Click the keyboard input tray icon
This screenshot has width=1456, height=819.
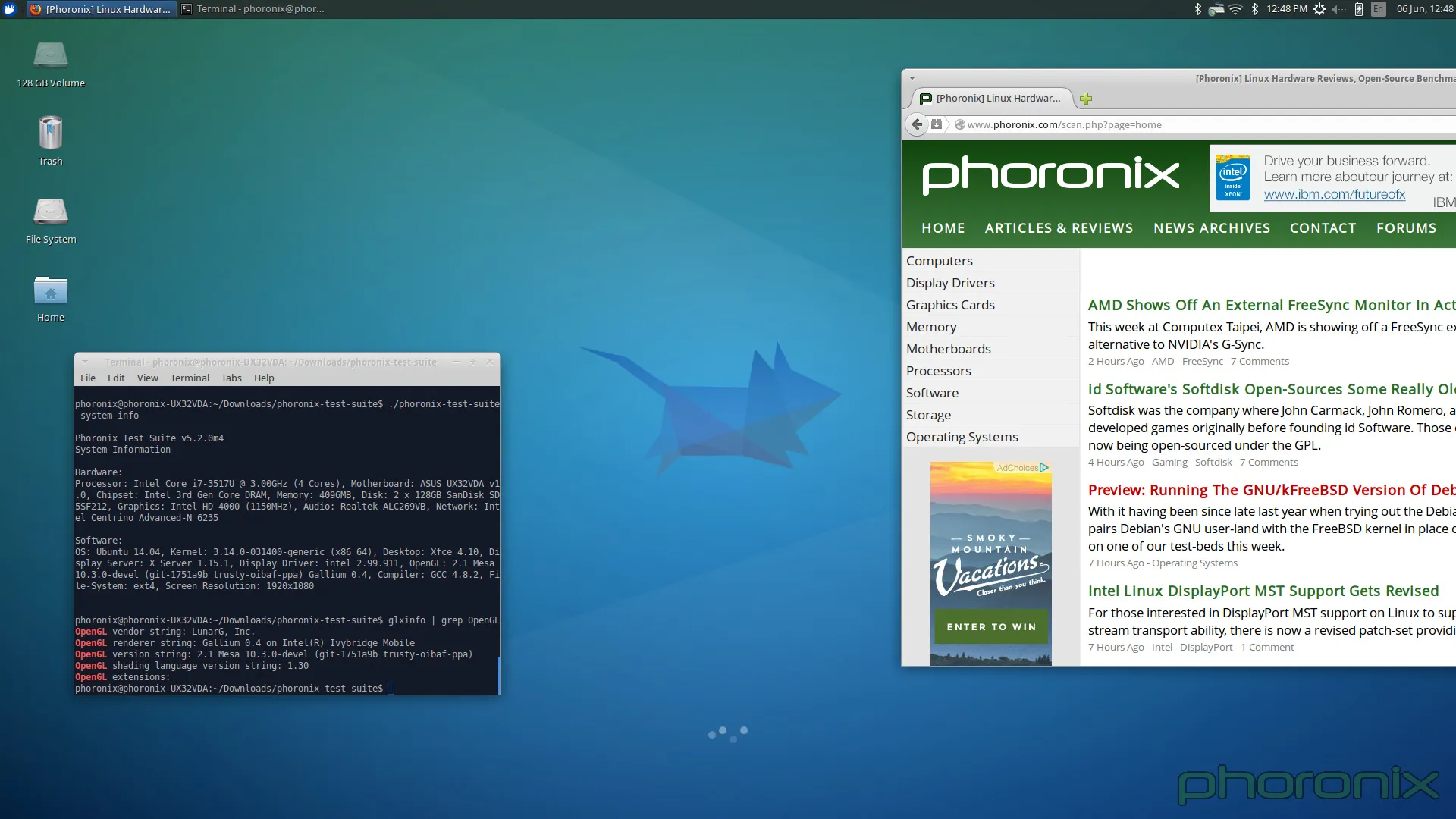pyautogui.click(x=1216, y=9)
